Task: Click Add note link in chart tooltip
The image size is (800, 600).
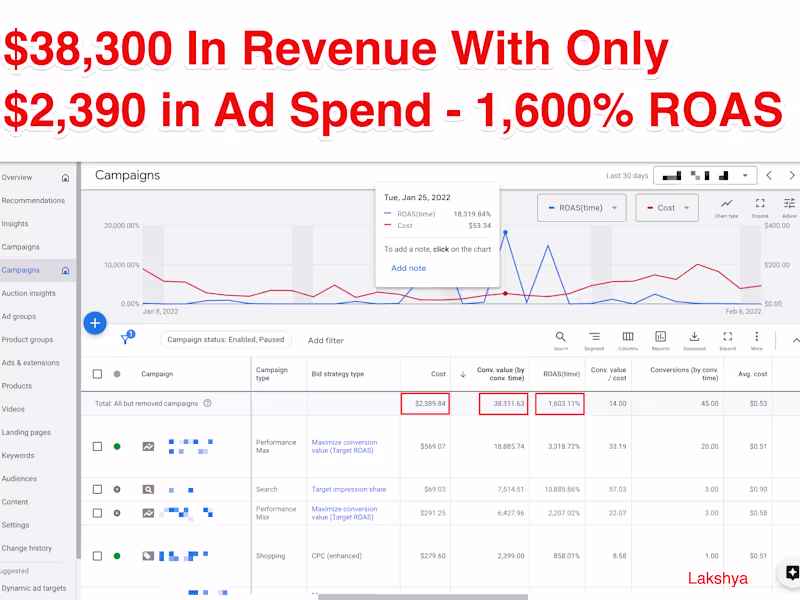Action: point(409,268)
